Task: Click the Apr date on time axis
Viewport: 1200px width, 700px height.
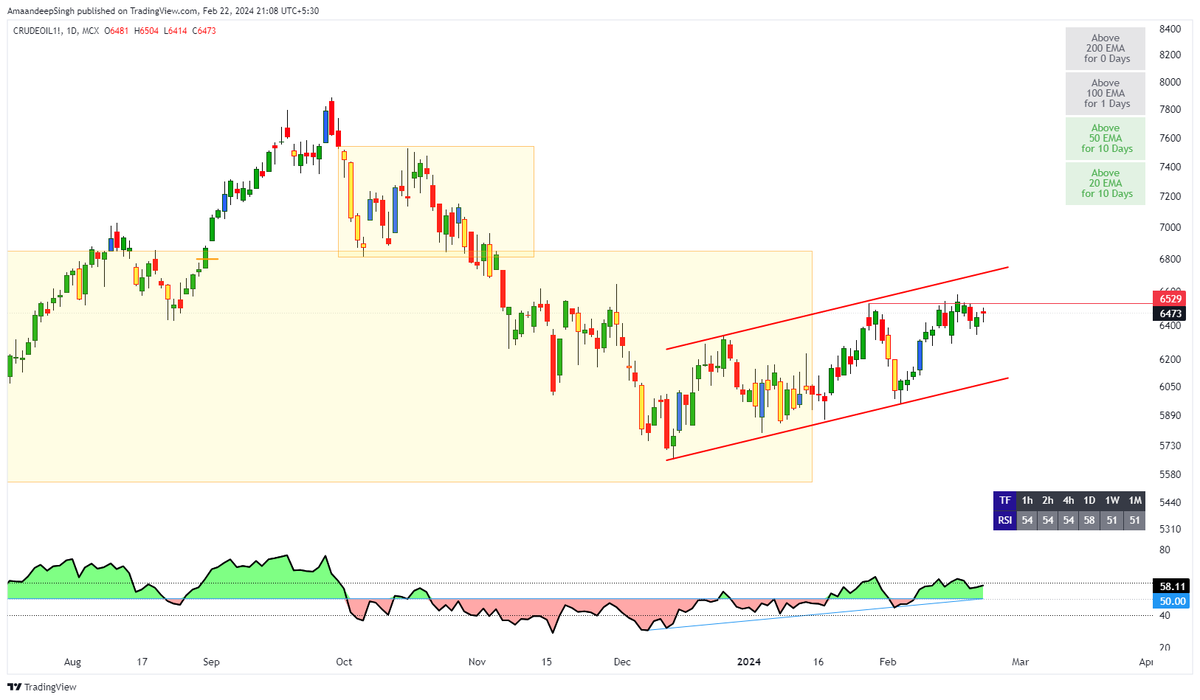Action: [1146, 662]
